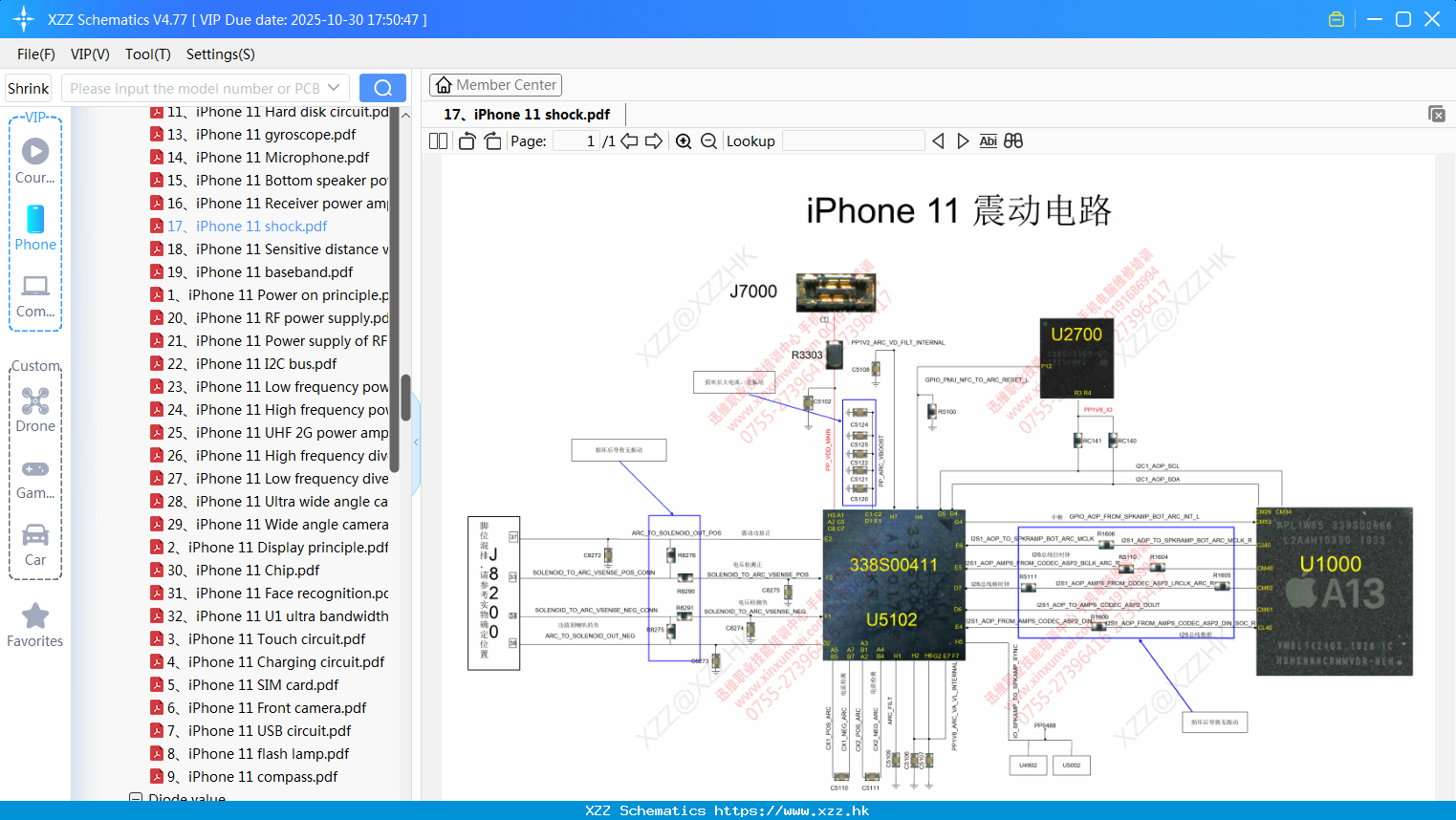Collapse the Diode value tree node
Image resolution: width=1456 pixels, height=820 pixels.
point(136,798)
